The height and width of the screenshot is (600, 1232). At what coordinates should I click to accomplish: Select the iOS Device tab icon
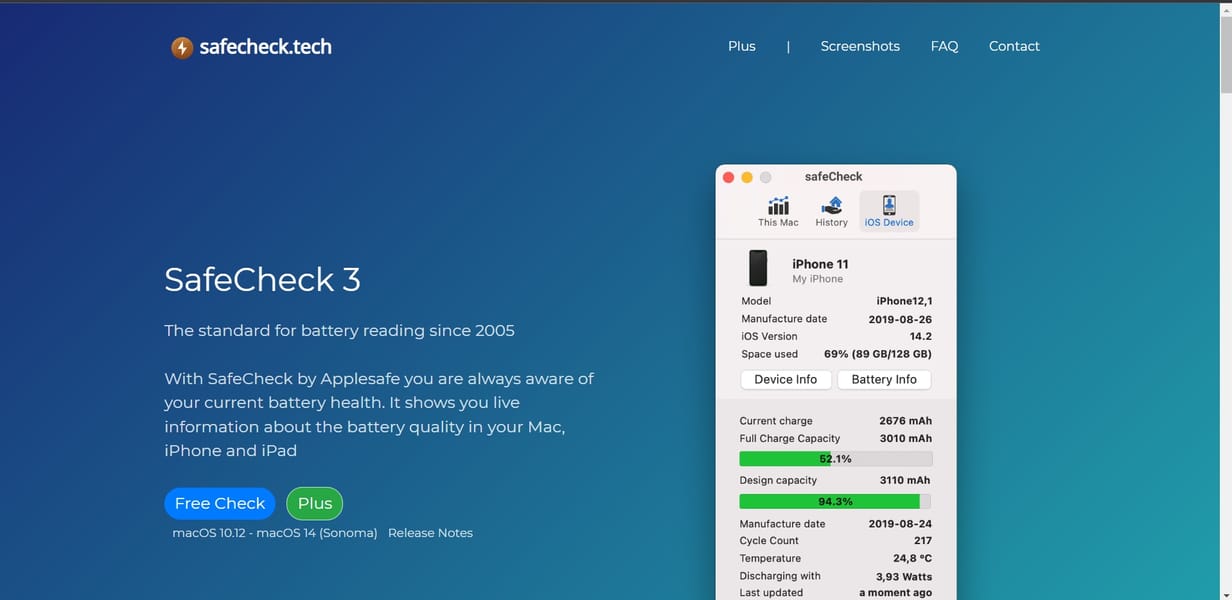pyautogui.click(x=889, y=205)
